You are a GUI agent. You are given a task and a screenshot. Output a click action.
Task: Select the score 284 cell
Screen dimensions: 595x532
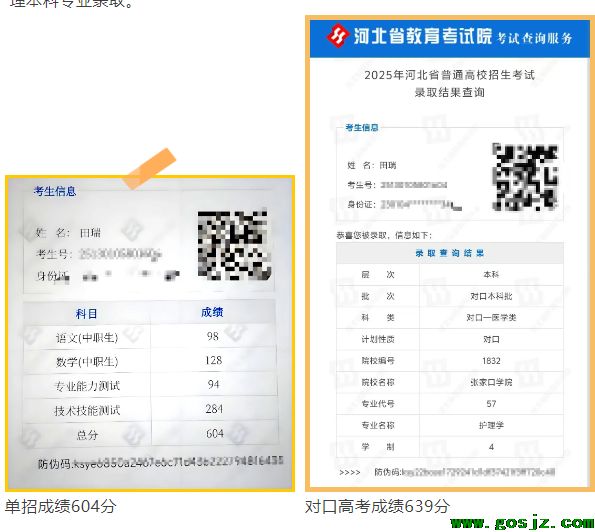click(x=214, y=409)
